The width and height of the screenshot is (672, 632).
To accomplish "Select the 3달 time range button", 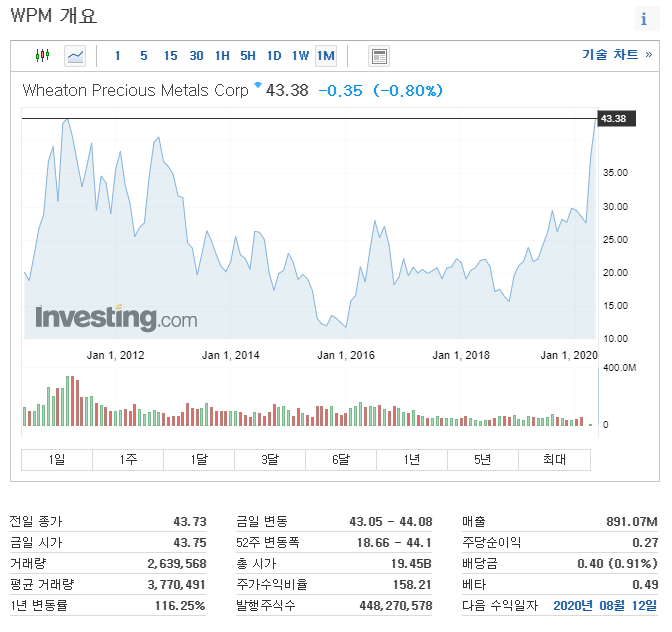I will 270,460.
